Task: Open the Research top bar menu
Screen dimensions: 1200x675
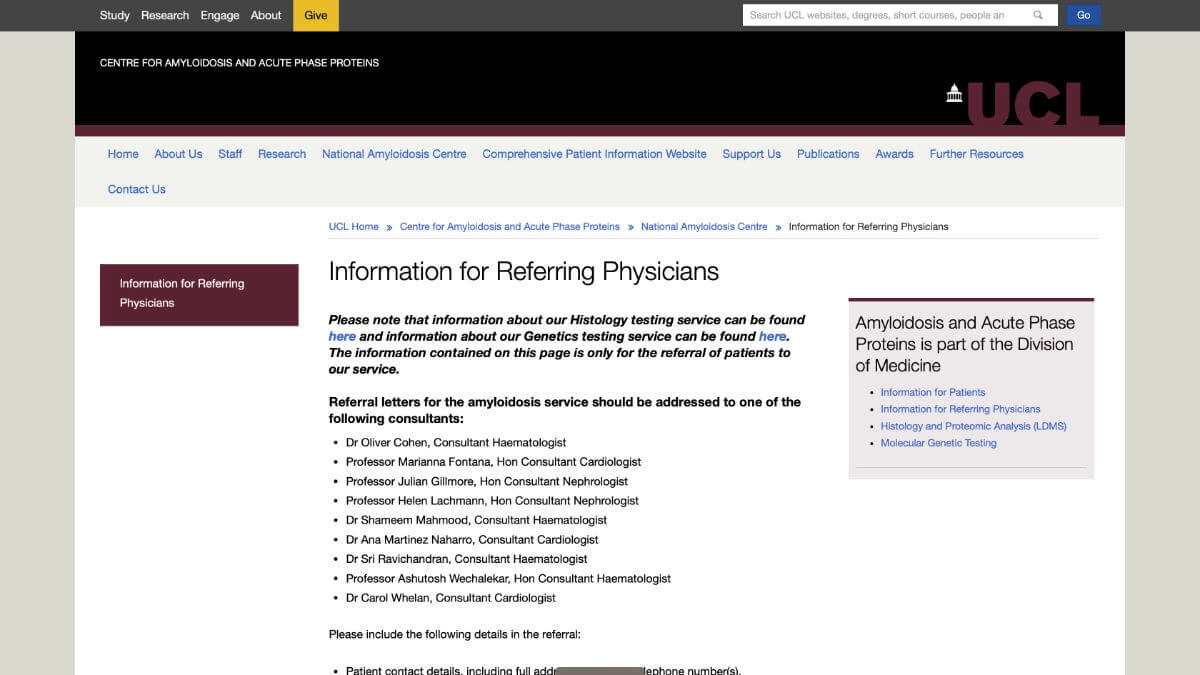Action: [165, 15]
